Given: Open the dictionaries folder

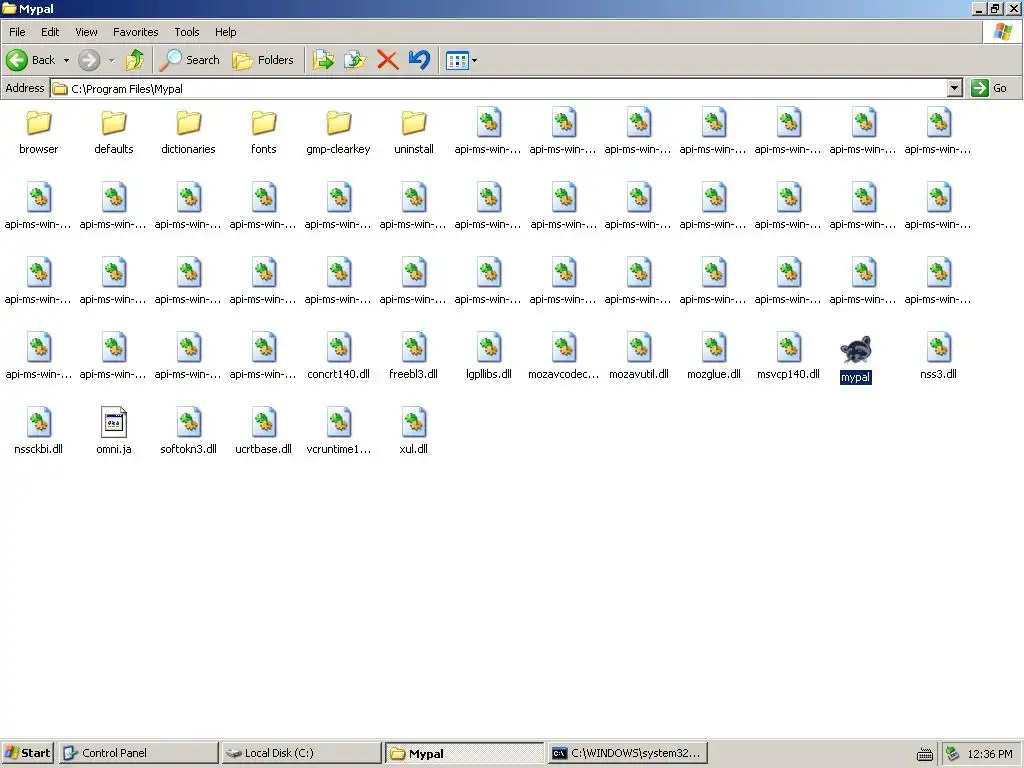Looking at the screenshot, I should tap(189, 123).
